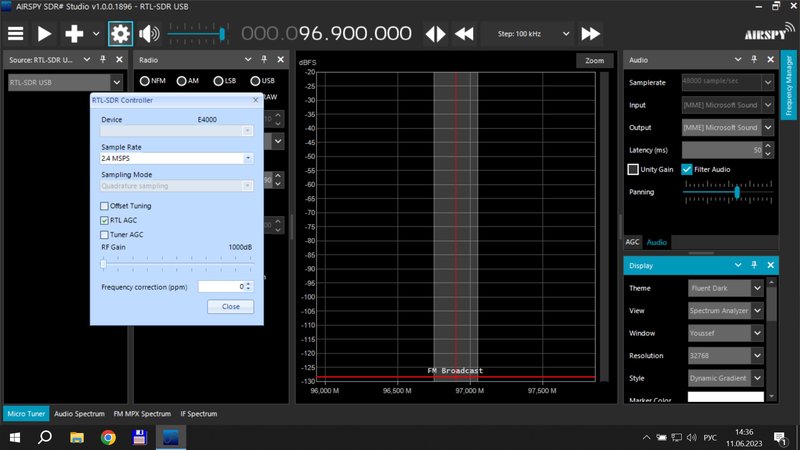Expand the arrow beside the plus icon
The width and height of the screenshot is (800, 450).
pyautogui.click(x=96, y=34)
